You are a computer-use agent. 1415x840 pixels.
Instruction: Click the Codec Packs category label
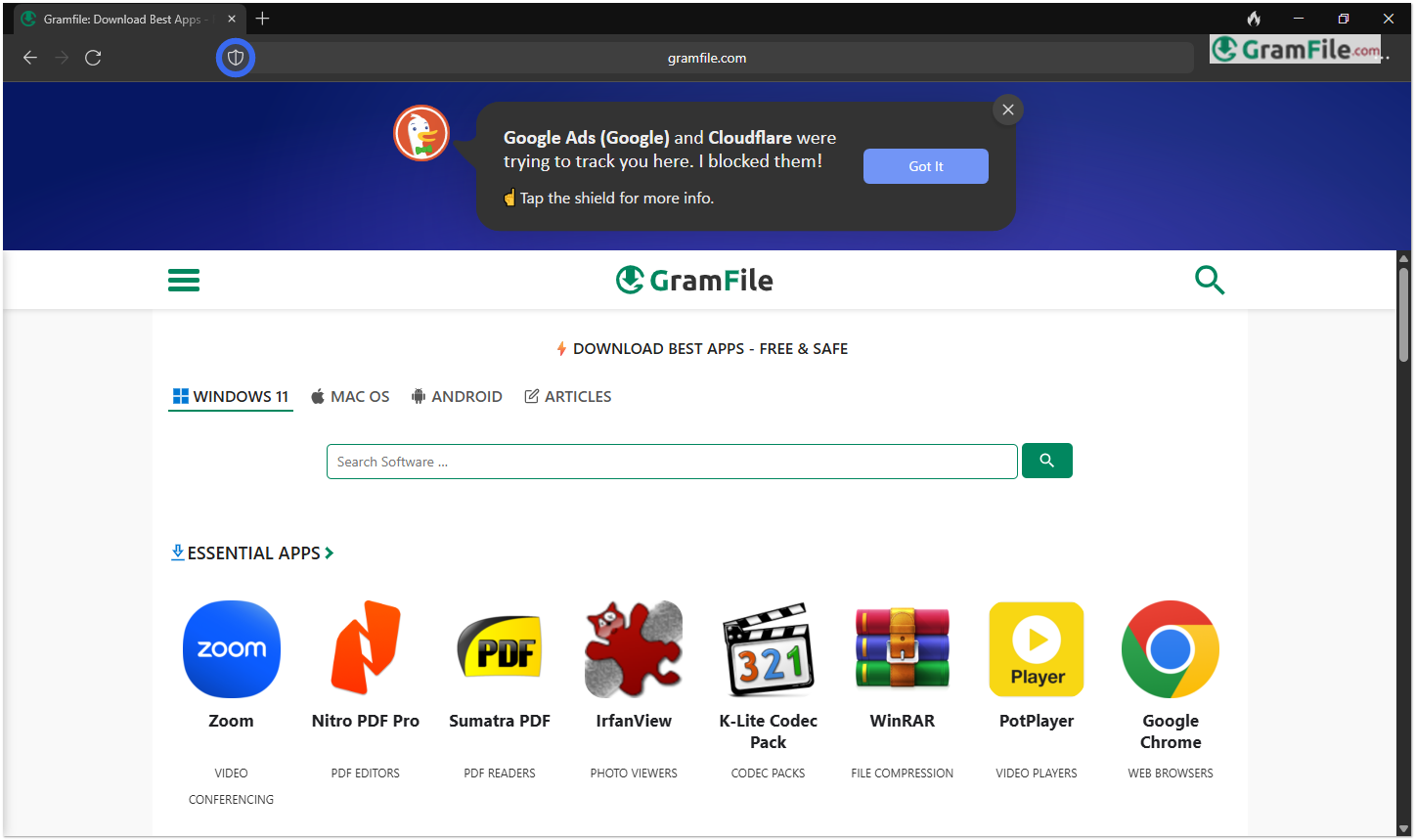[769, 773]
